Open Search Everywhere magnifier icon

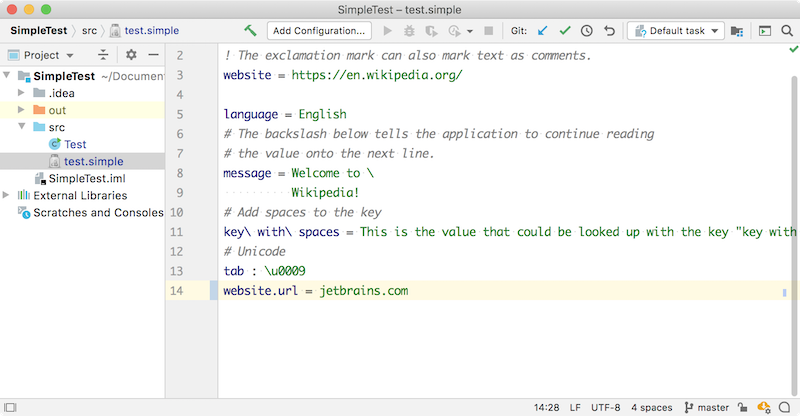tap(786, 31)
